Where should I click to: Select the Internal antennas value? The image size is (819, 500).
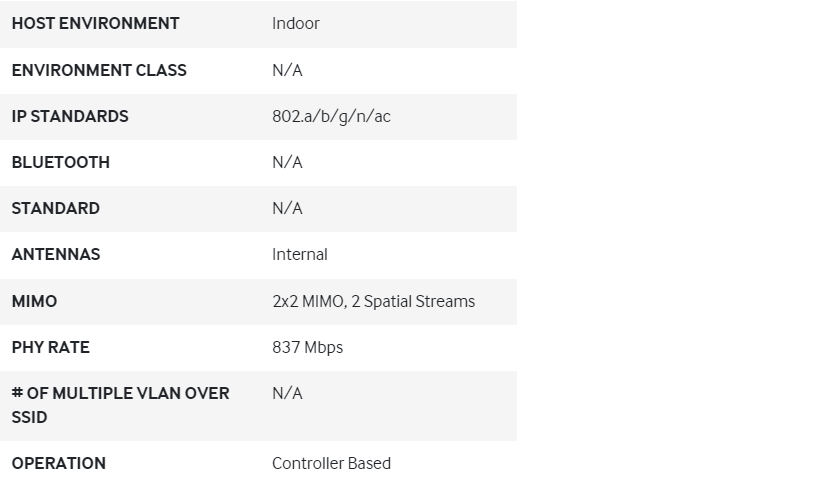click(x=299, y=254)
